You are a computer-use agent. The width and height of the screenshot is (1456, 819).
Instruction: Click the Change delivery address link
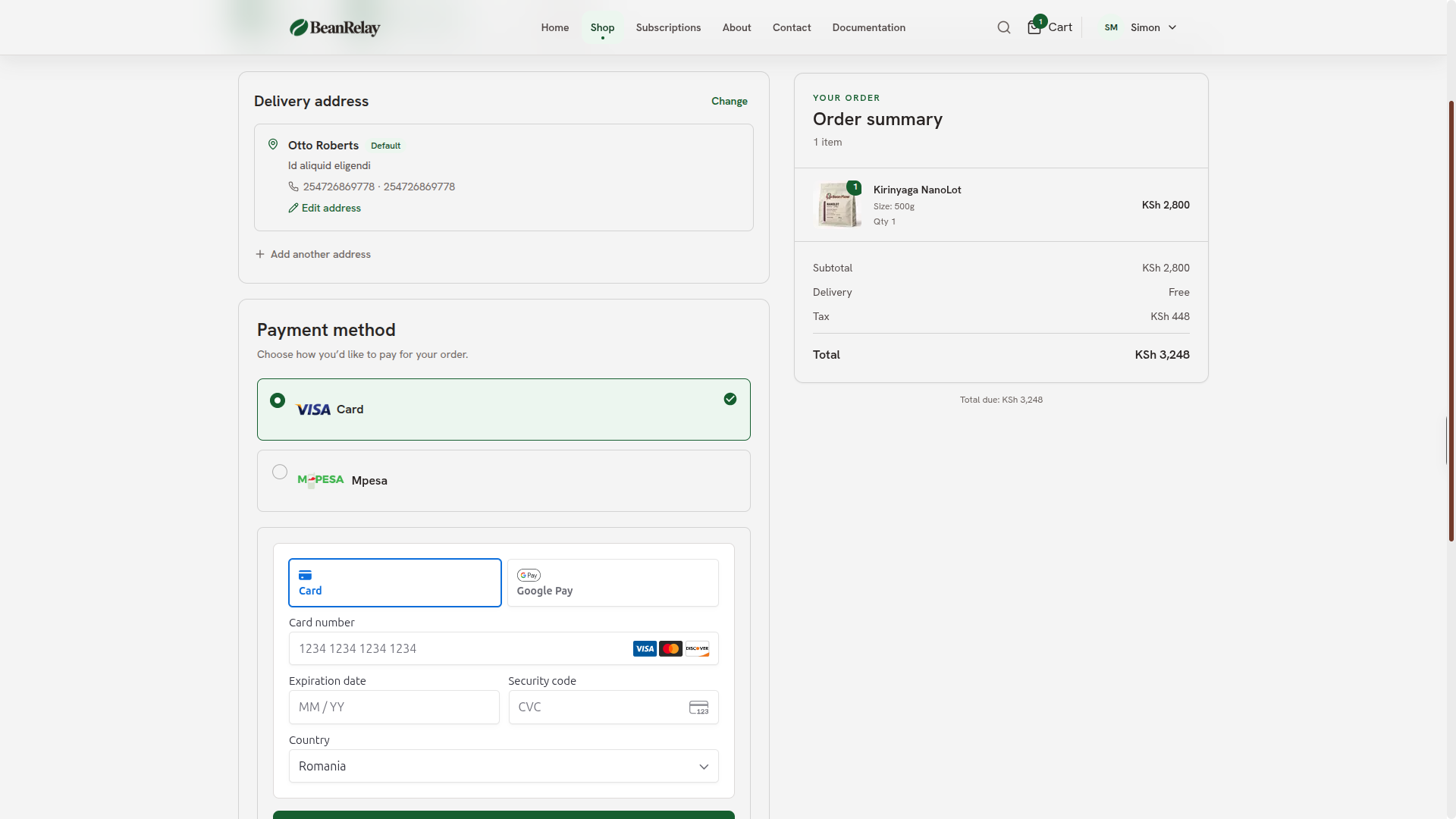(730, 101)
